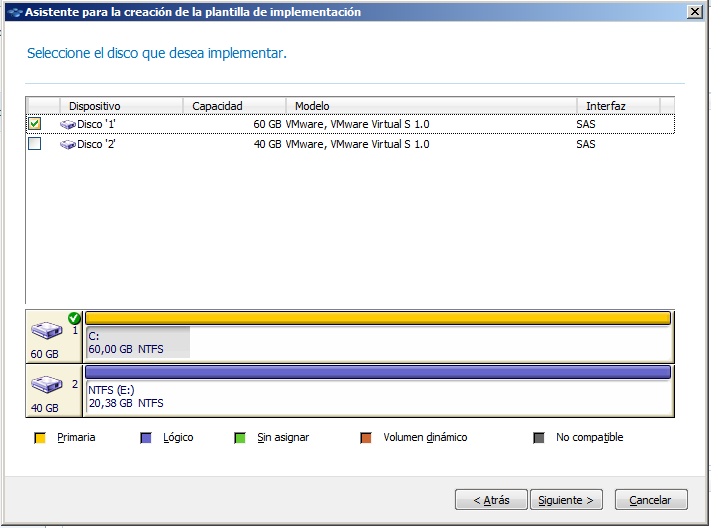This screenshot has width=711, height=528.
Task: Click the '40 GB' capacity of Disco '2'
Action: tap(267, 144)
